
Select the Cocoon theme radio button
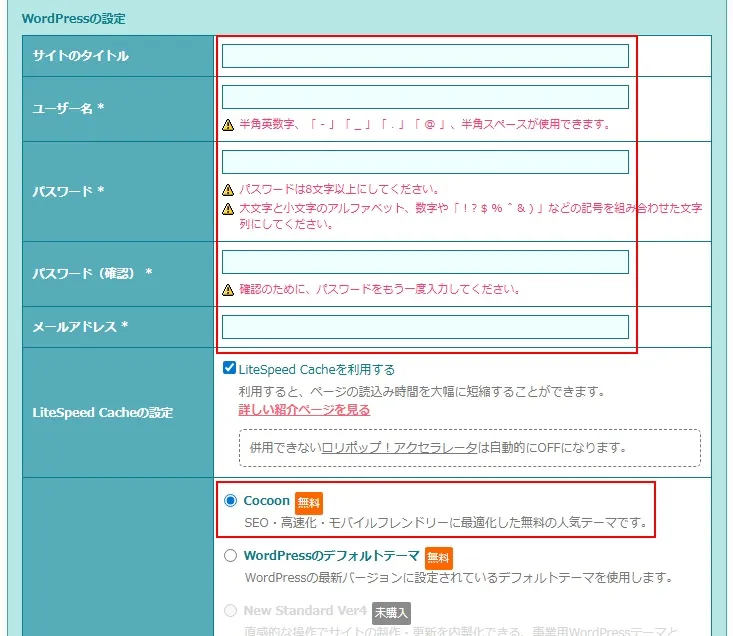[x=231, y=501]
